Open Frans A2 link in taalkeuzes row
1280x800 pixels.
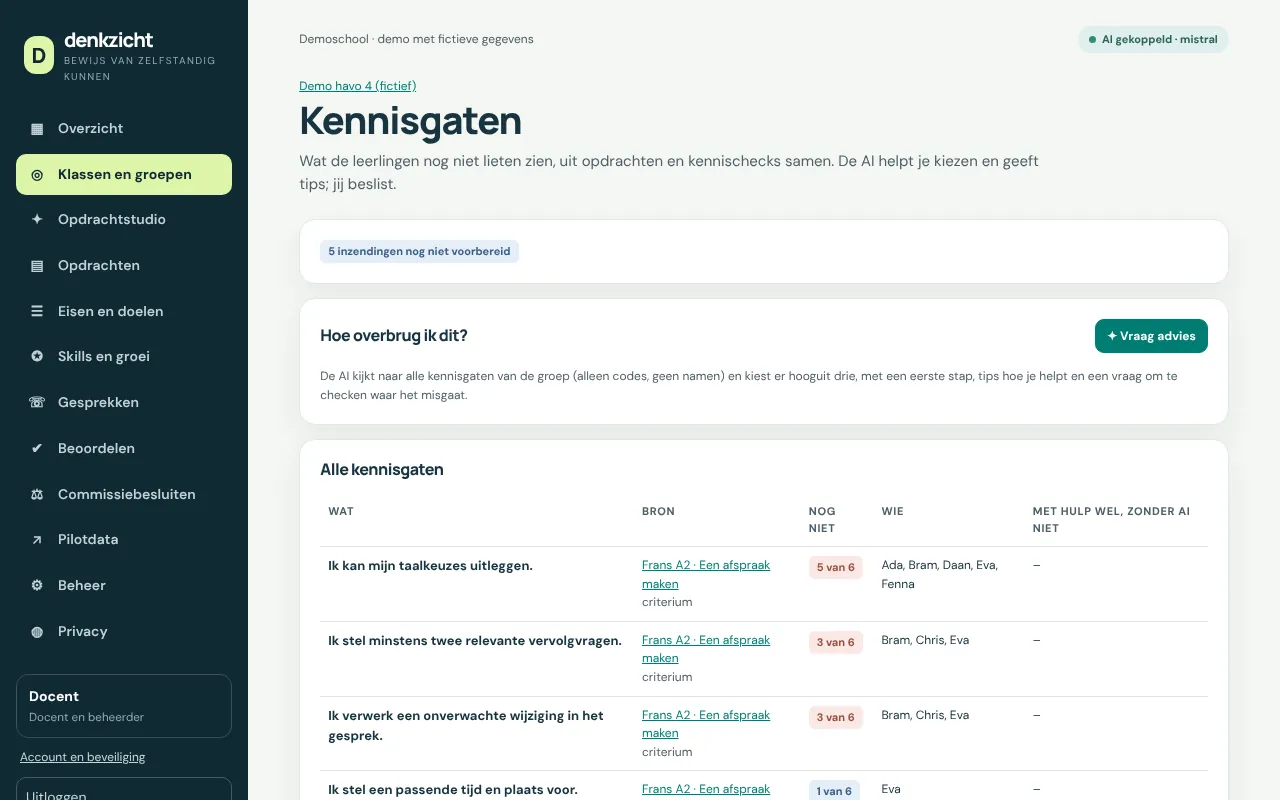706,574
